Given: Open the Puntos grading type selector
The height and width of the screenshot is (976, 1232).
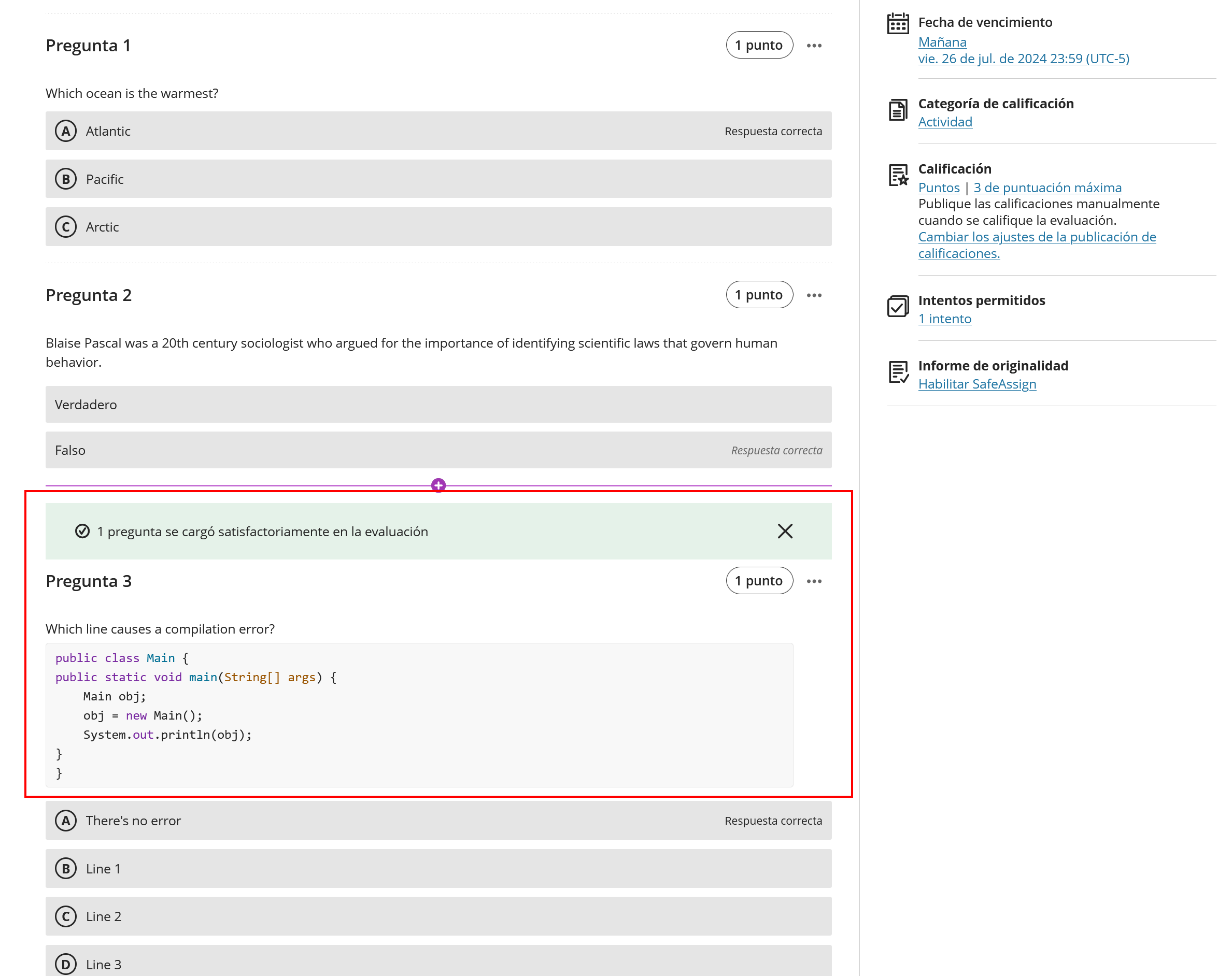Looking at the screenshot, I should (938, 188).
